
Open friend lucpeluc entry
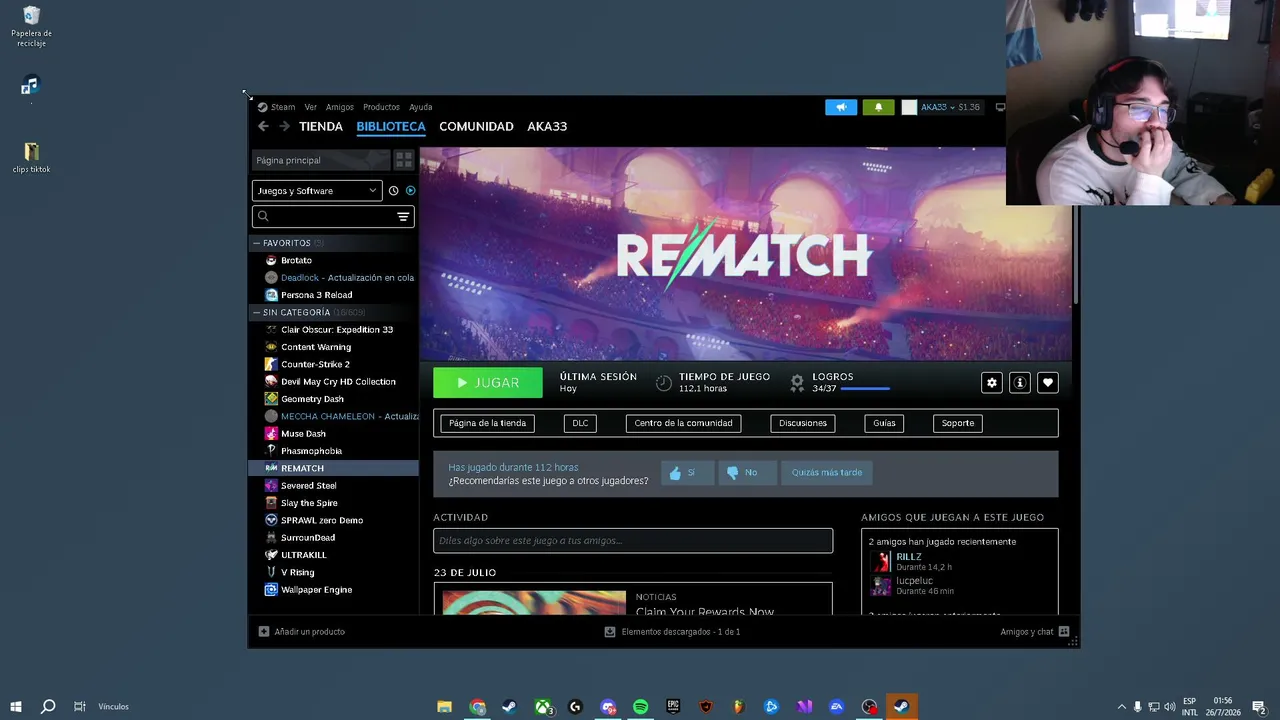pos(912,585)
